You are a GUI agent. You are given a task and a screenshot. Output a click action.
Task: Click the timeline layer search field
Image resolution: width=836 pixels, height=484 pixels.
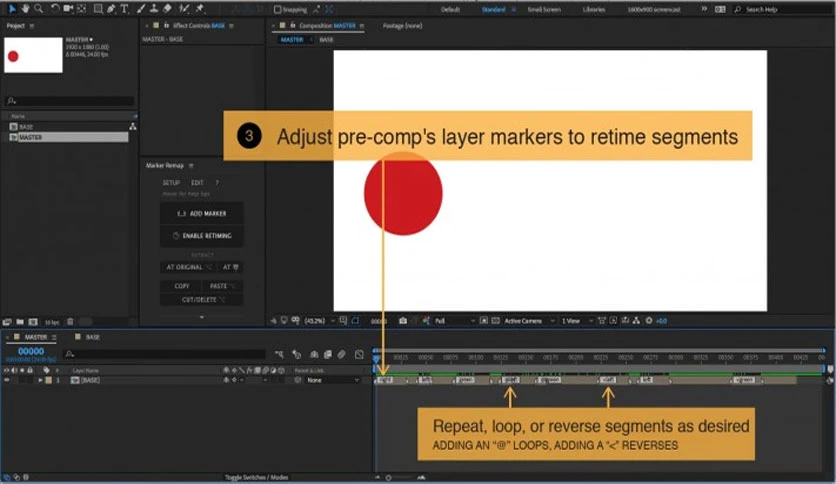165,354
